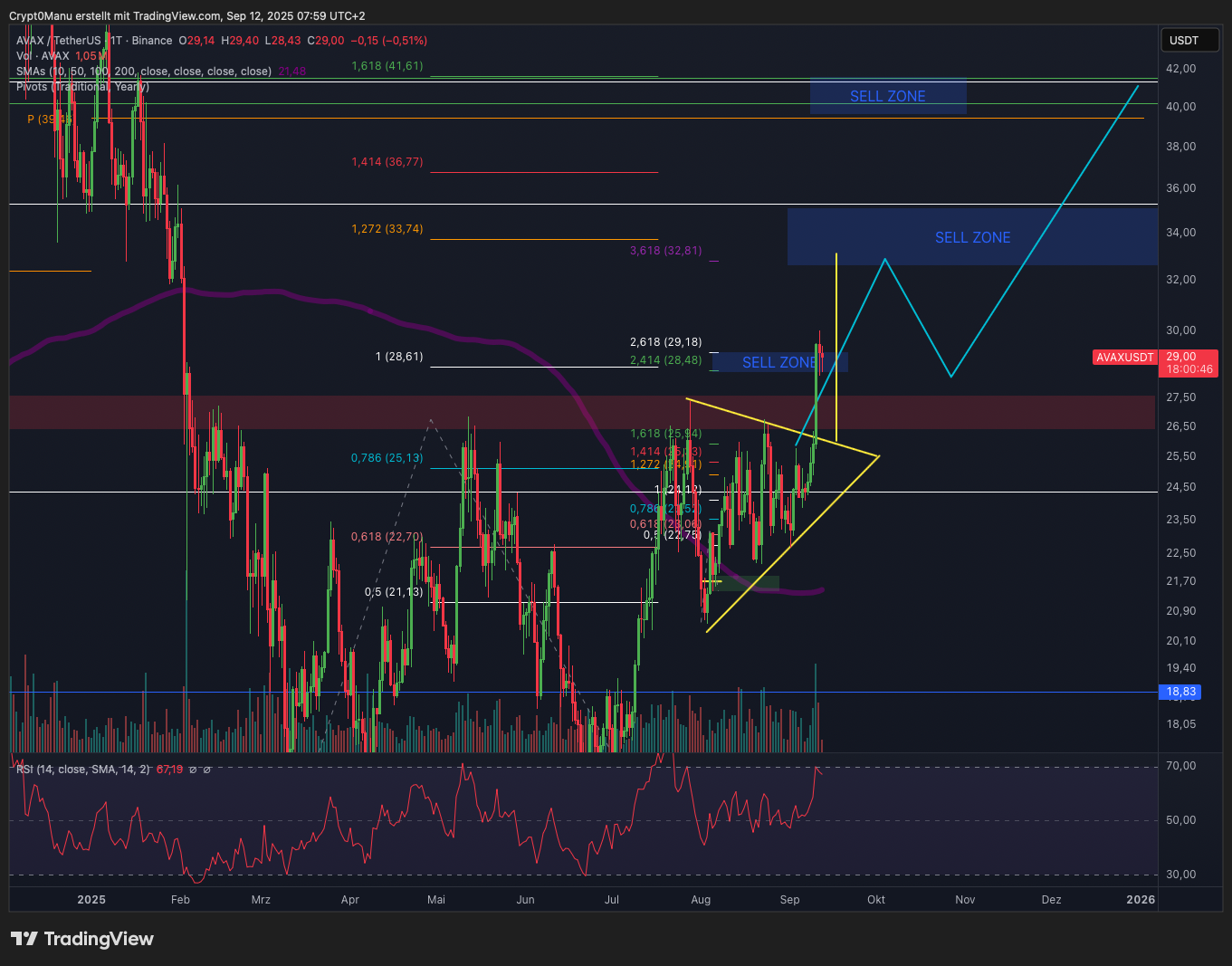
Task: Click the Okt label on time axis
Action: tap(875, 900)
